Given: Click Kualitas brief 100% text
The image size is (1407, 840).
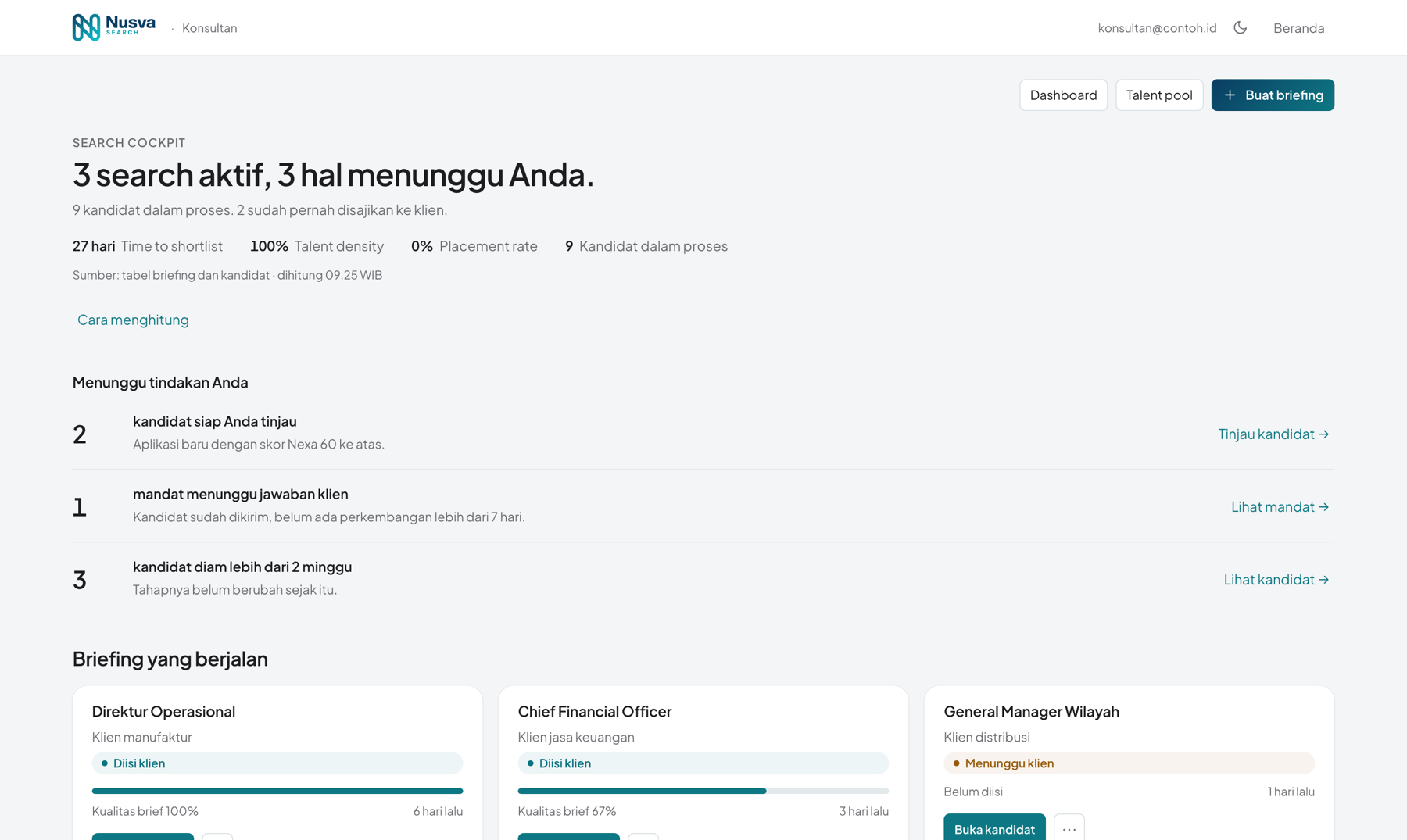Looking at the screenshot, I should (145, 811).
